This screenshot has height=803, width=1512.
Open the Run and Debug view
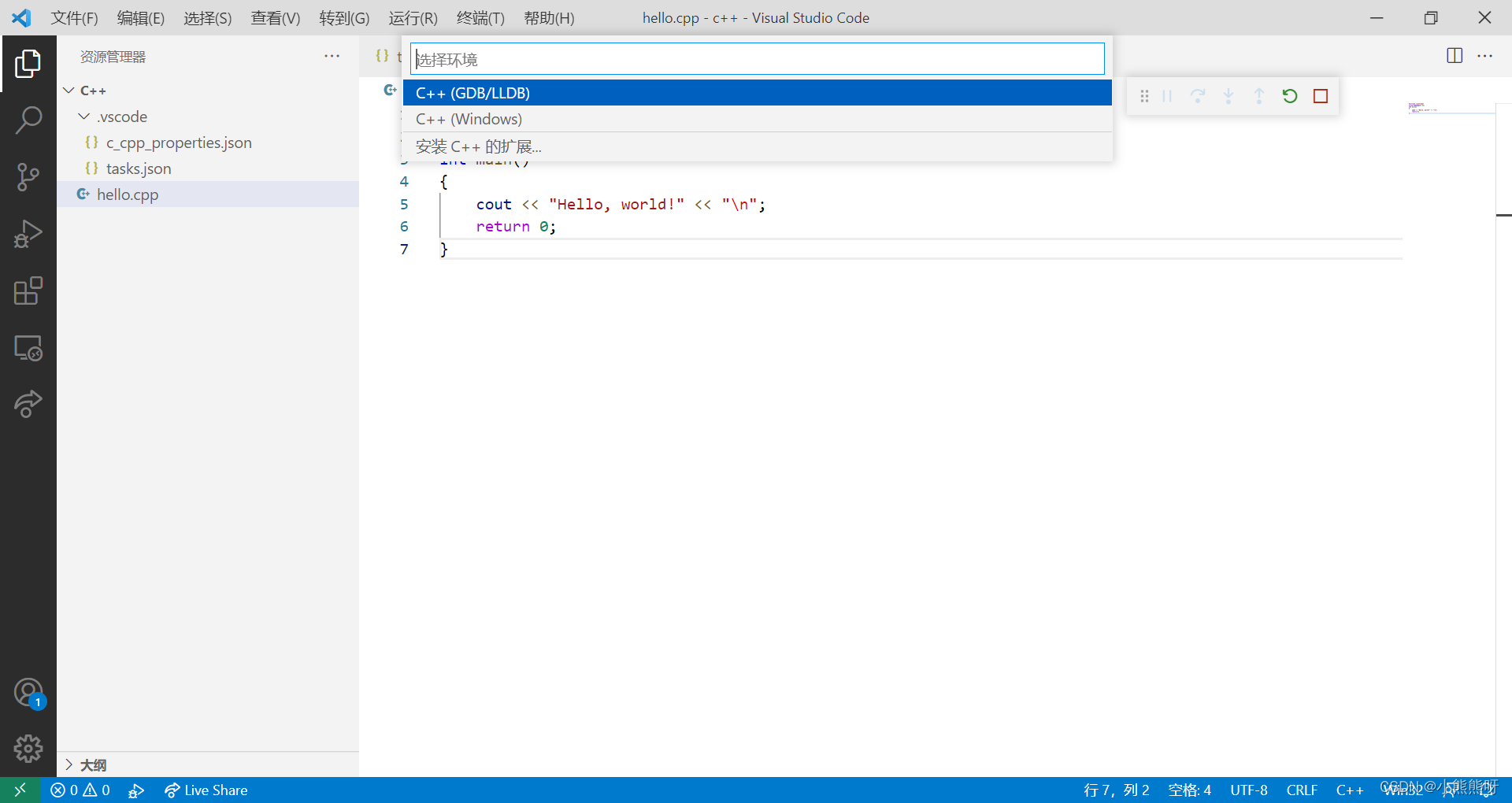click(x=28, y=234)
